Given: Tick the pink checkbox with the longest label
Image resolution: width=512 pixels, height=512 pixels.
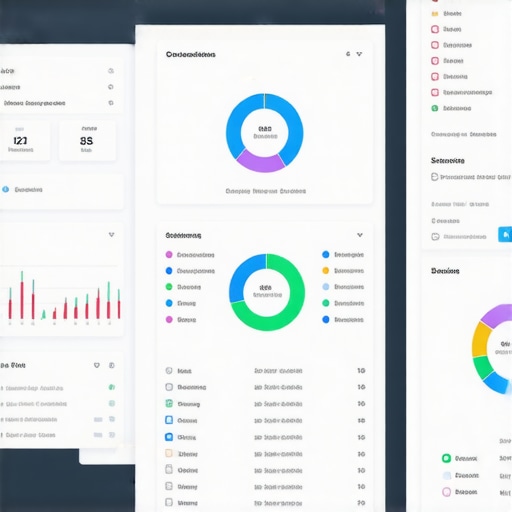Looking at the screenshot, I should [x=435, y=92].
